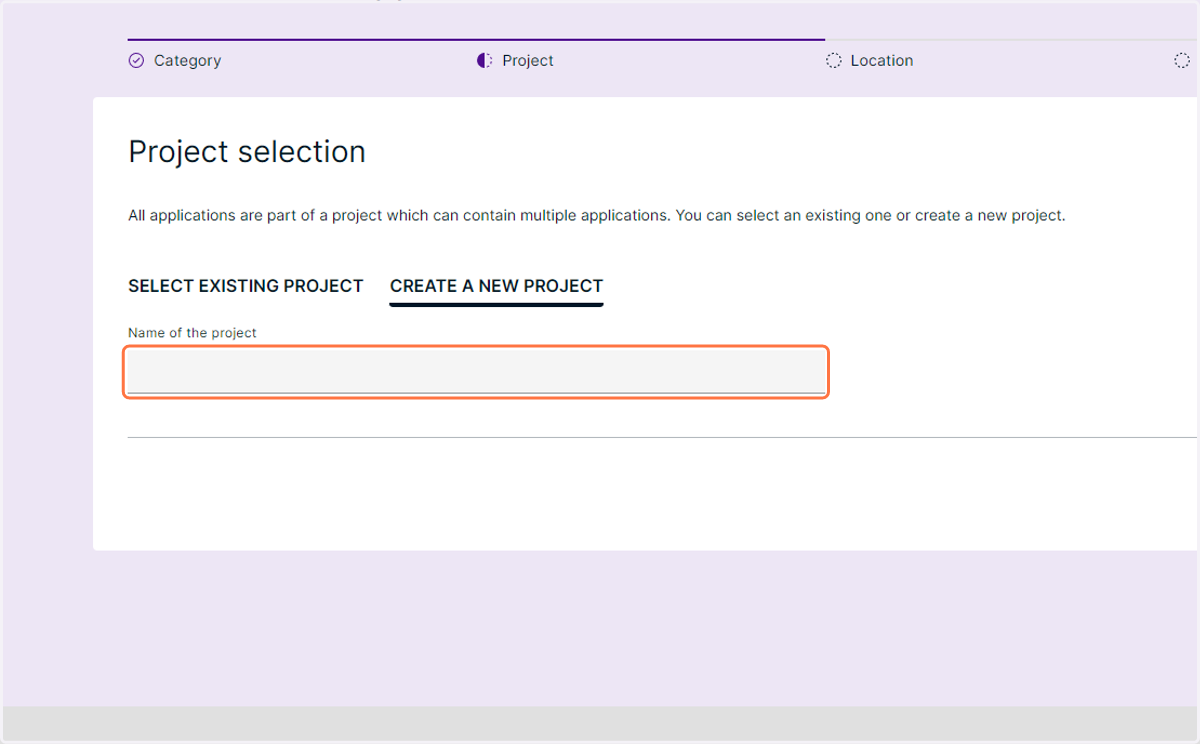
Task: Go back to the Category step label
Action: [187, 61]
